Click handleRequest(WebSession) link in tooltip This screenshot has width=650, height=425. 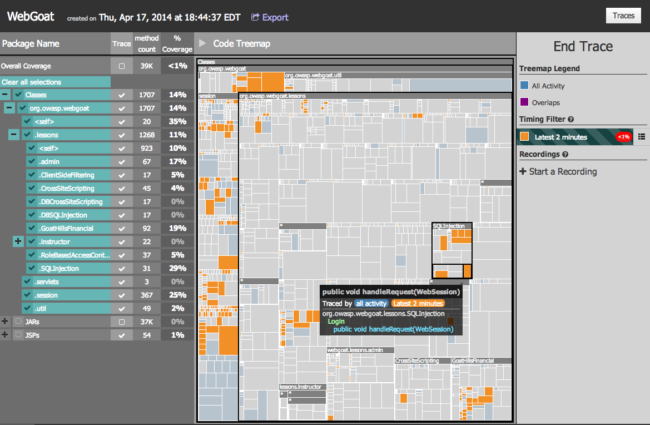click(x=393, y=329)
